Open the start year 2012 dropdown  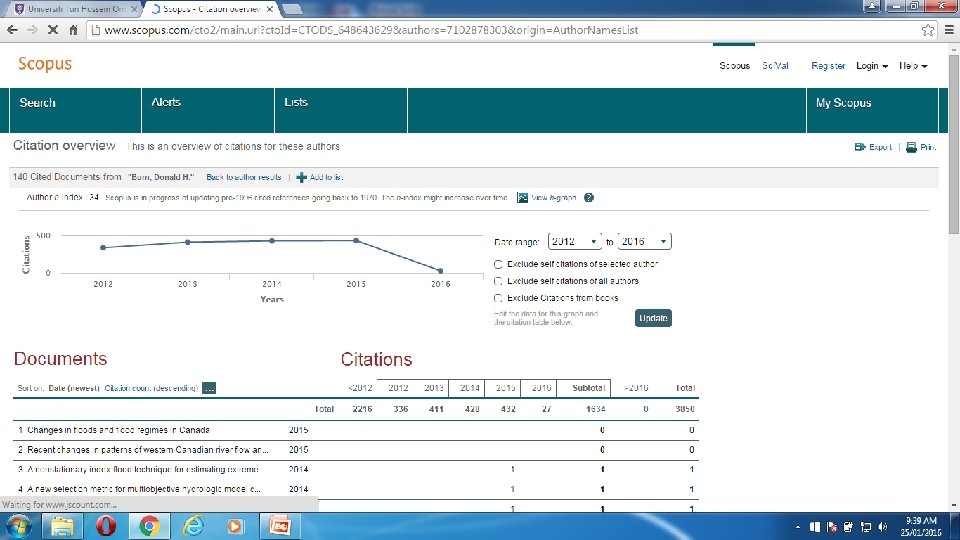574,241
